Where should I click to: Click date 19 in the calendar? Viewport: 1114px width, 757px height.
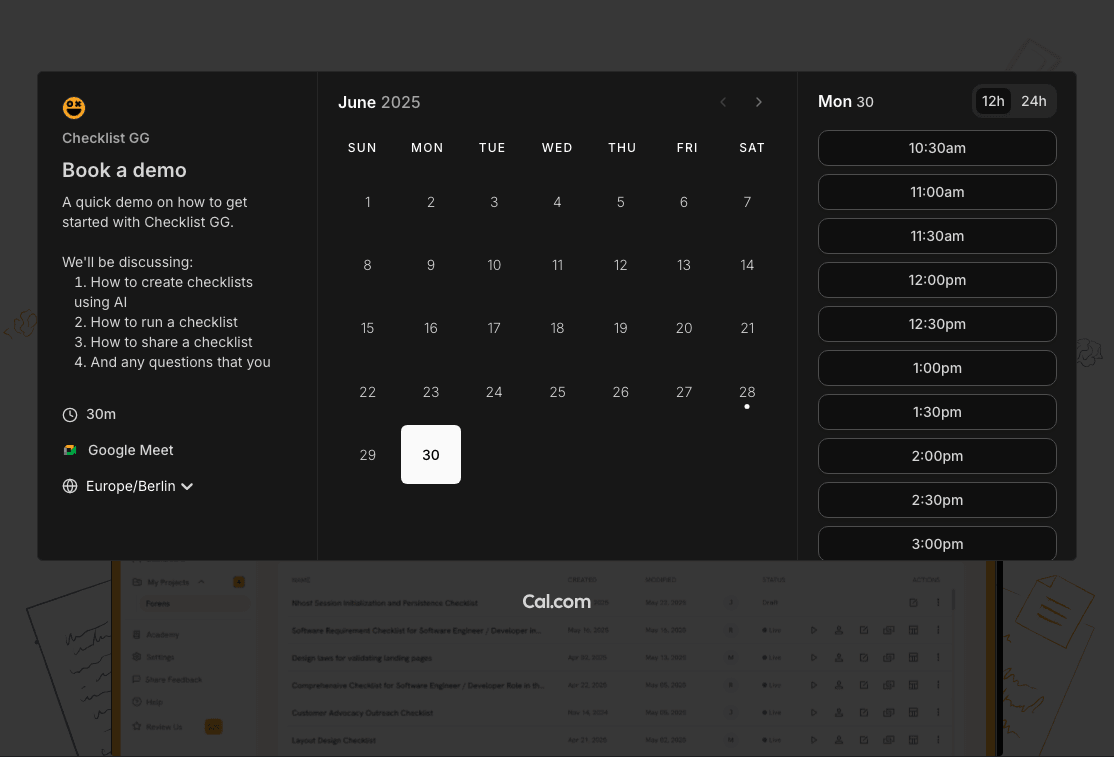tap(621, 328)
